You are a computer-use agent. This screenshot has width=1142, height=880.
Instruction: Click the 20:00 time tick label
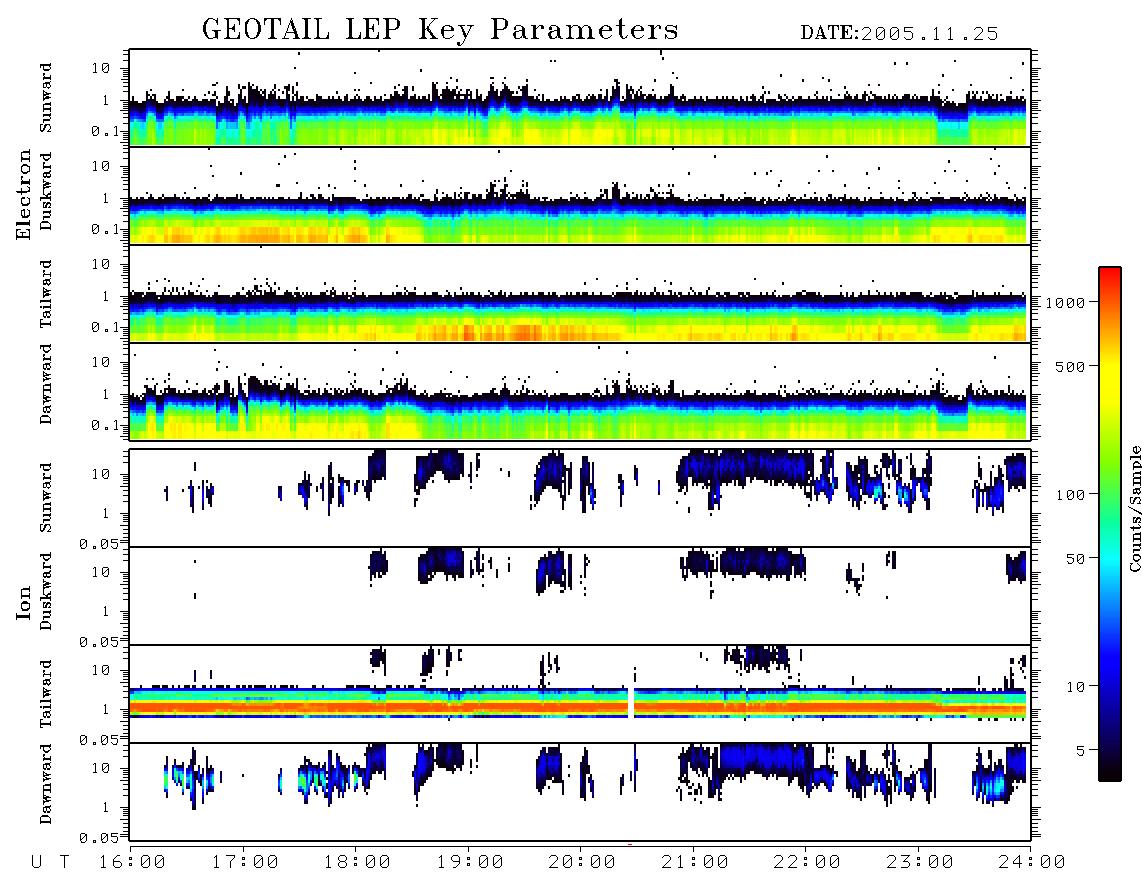coord(582,862)
